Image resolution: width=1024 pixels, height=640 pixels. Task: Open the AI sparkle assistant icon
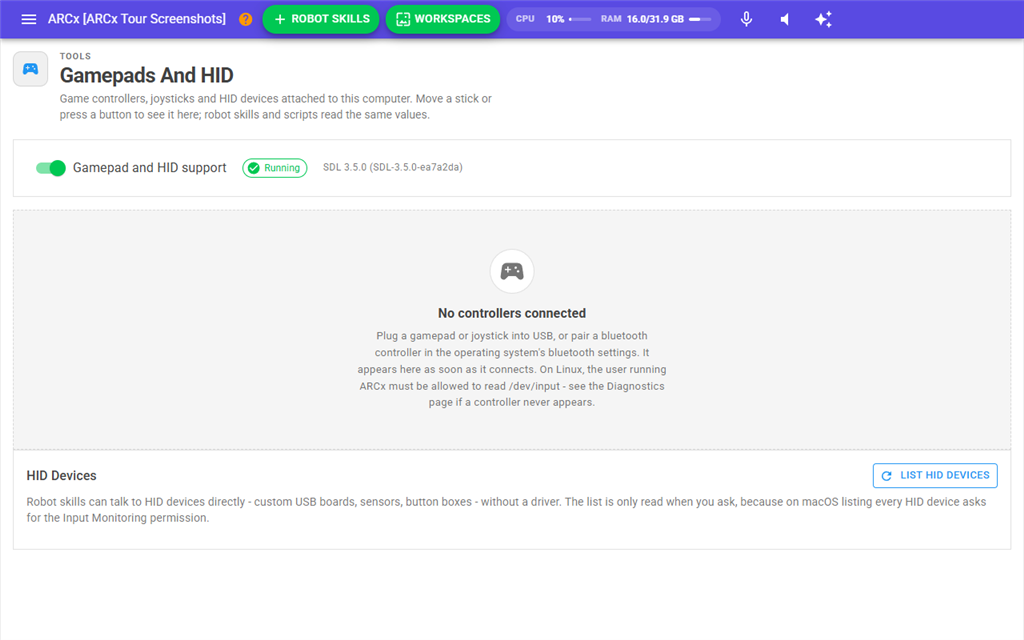click(824, 19)
